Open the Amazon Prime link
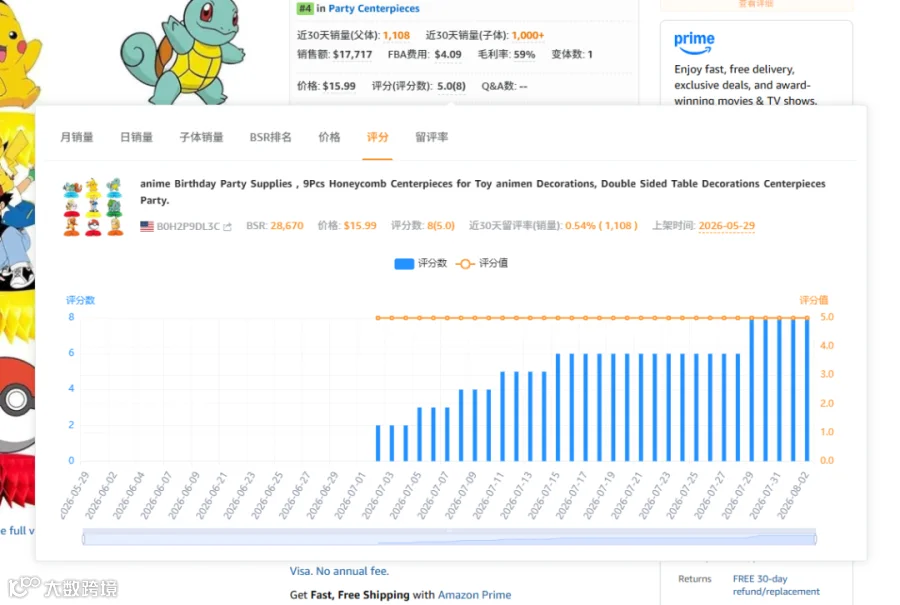This screenshot has height=605, width=900. pyautogui.click(x=474, y=595)
